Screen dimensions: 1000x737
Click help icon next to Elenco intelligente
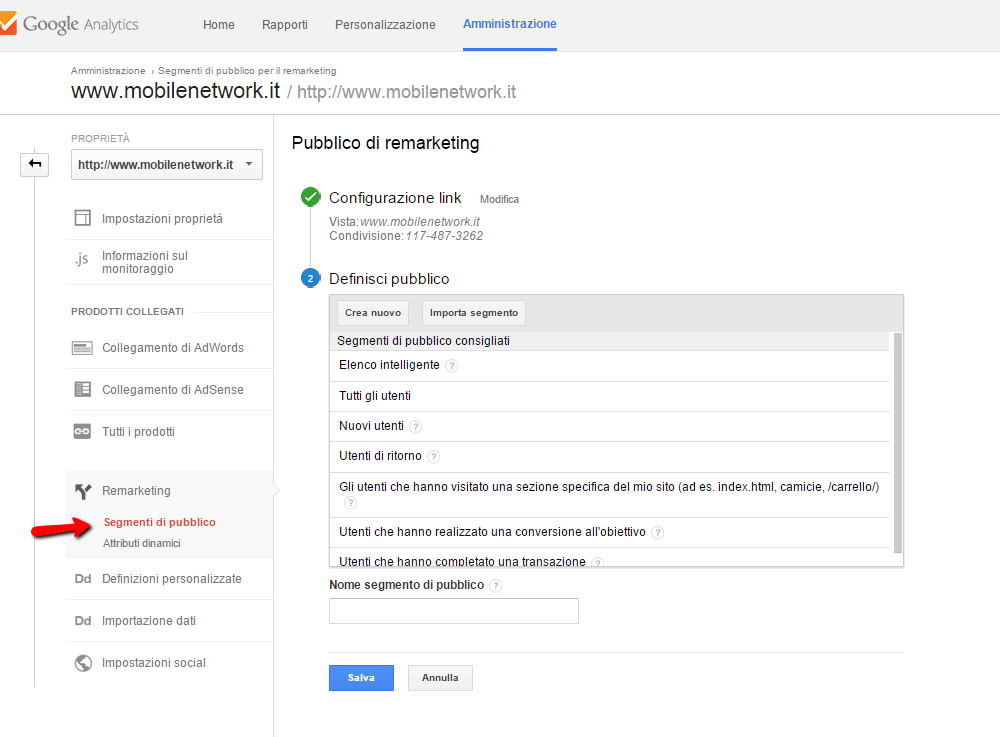[x=452, y=366]
